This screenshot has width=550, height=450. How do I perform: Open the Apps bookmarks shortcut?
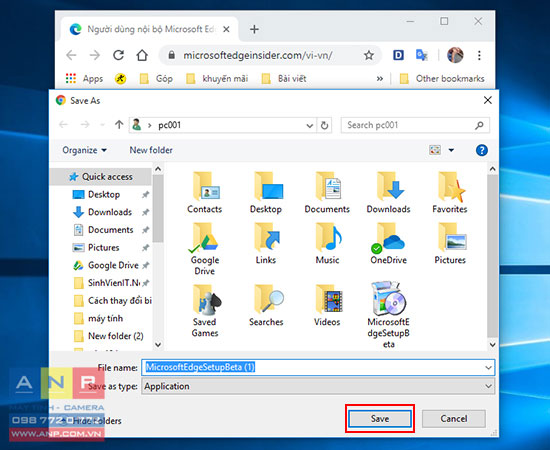(84, 79)
